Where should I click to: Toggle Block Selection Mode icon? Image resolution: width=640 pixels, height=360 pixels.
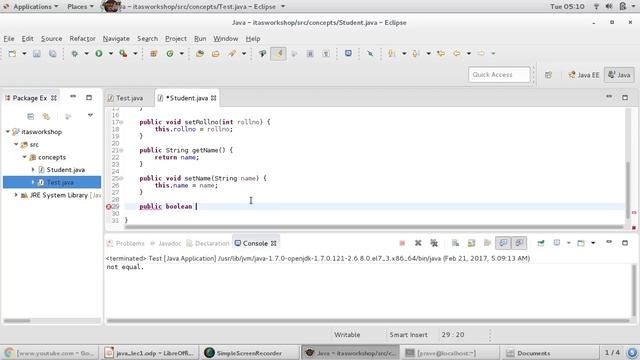[x=310, y=53]
